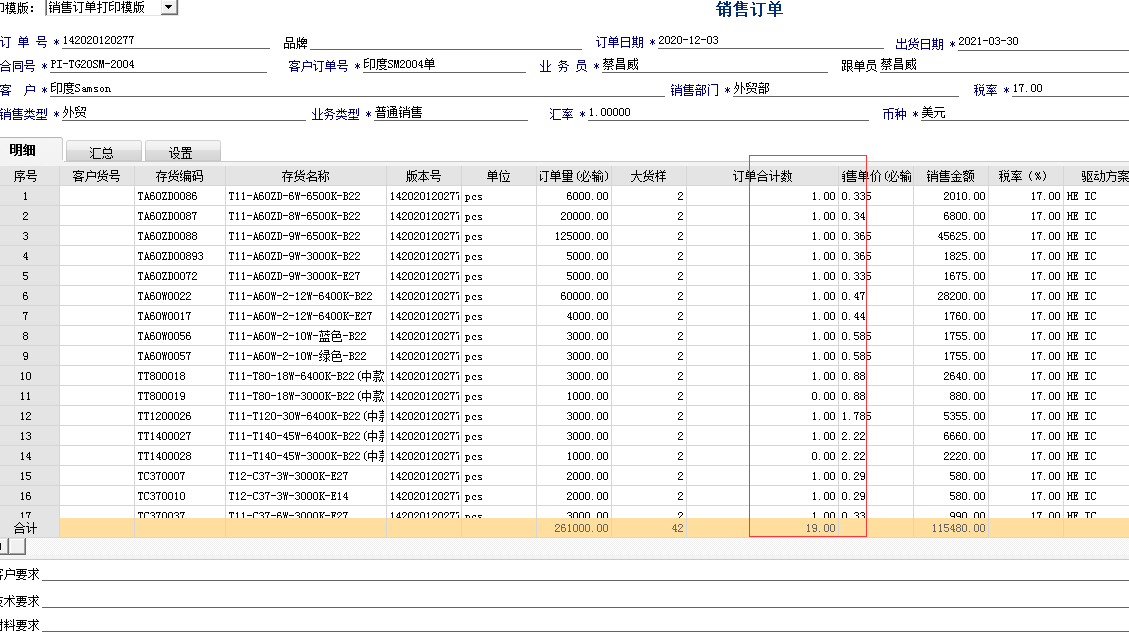Click the 存货名称 column header
This screenshot has width=1129, height=636.
(x=305, y=176)
